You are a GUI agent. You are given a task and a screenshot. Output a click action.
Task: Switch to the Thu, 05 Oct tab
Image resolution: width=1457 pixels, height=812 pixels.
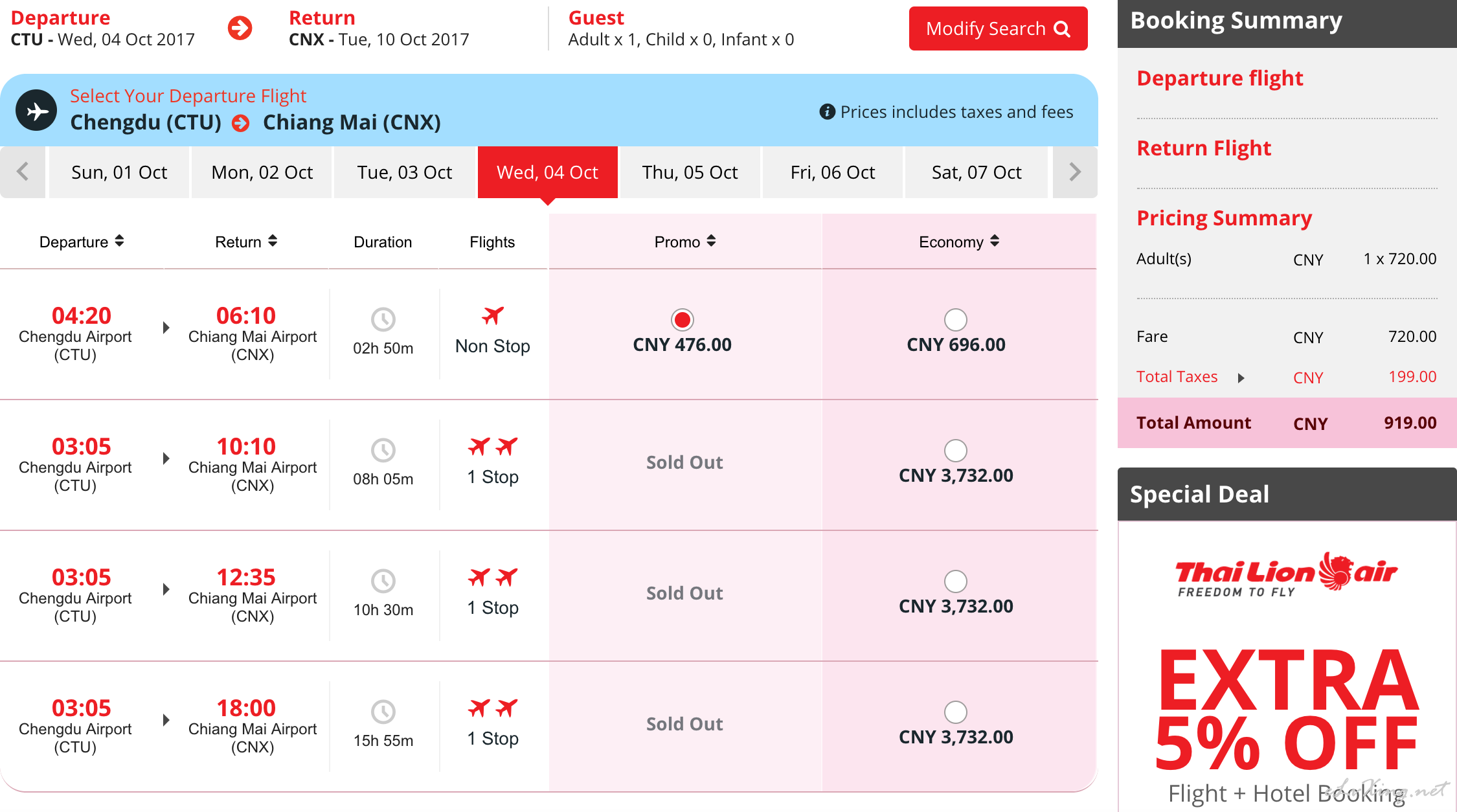pos(690,172)
